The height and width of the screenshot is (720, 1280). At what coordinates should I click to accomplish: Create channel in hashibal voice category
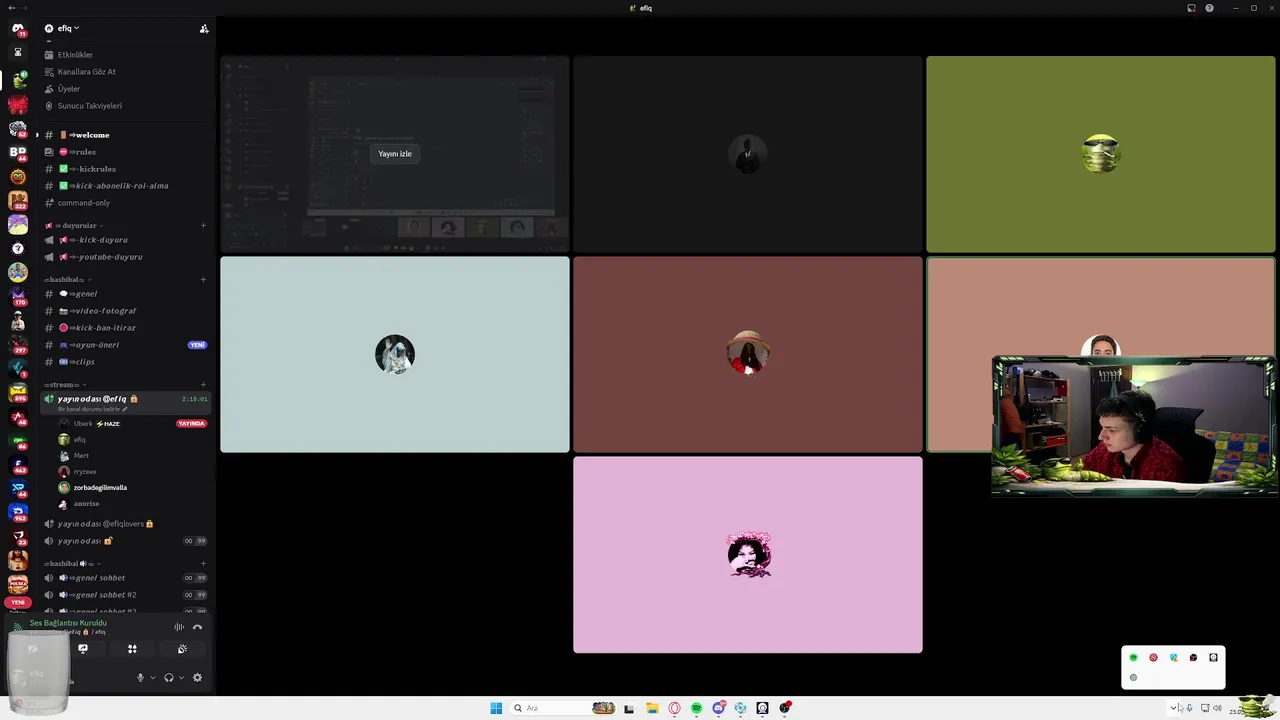(x=203, y=563)
